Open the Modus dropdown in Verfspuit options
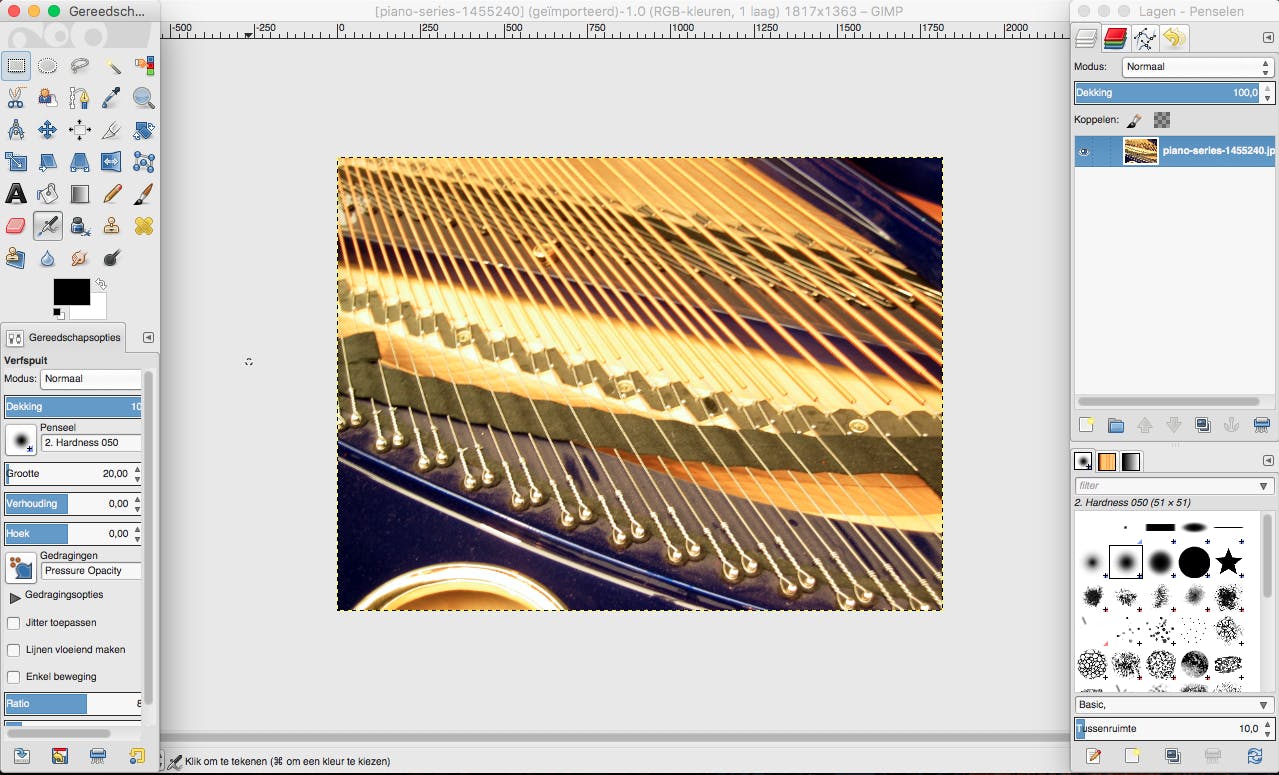 91,379
